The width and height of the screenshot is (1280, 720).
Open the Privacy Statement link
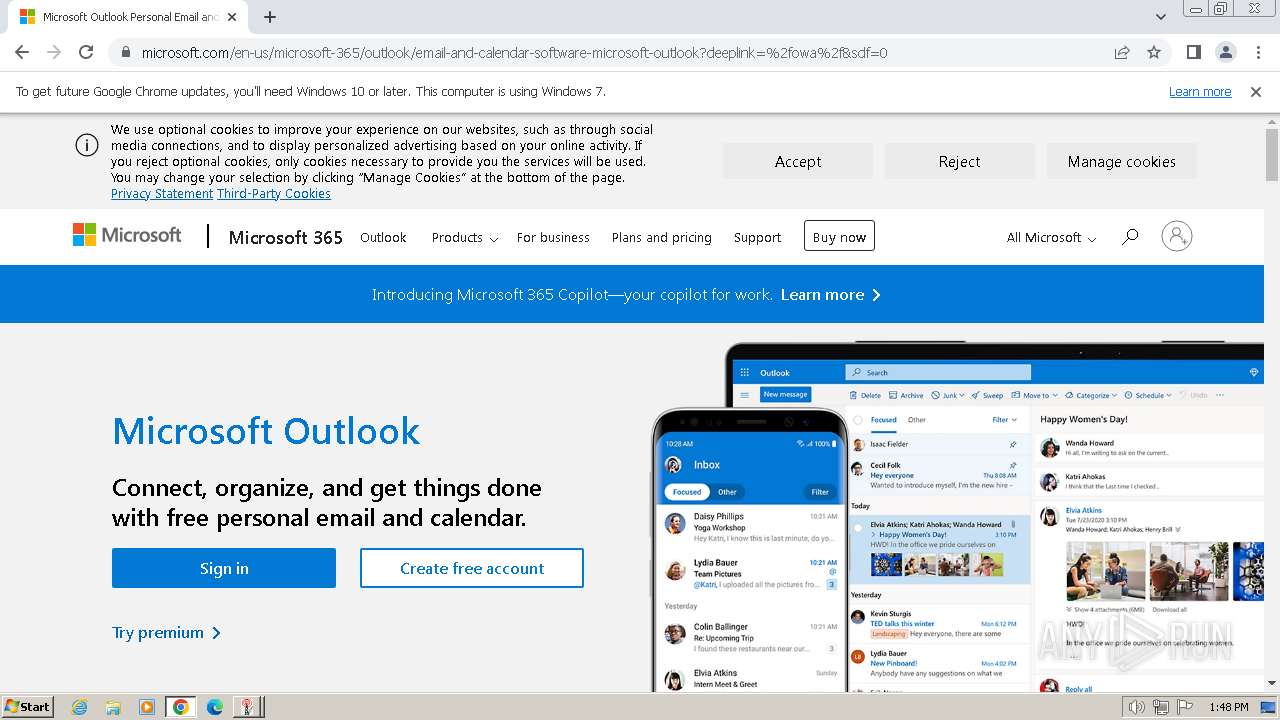pos(162,194)
